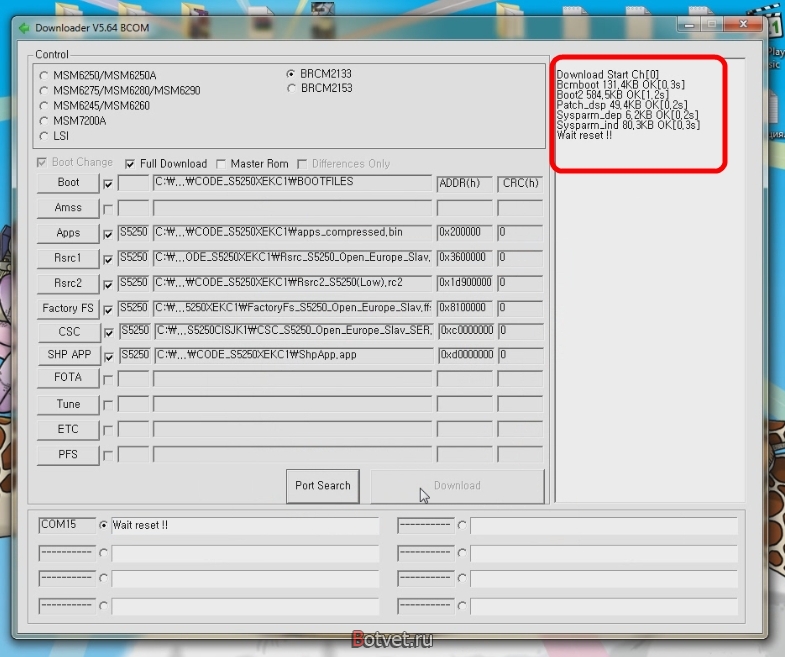Toggle the Full Download checkbox
The image size is (785, 657).
click(130, 164)
